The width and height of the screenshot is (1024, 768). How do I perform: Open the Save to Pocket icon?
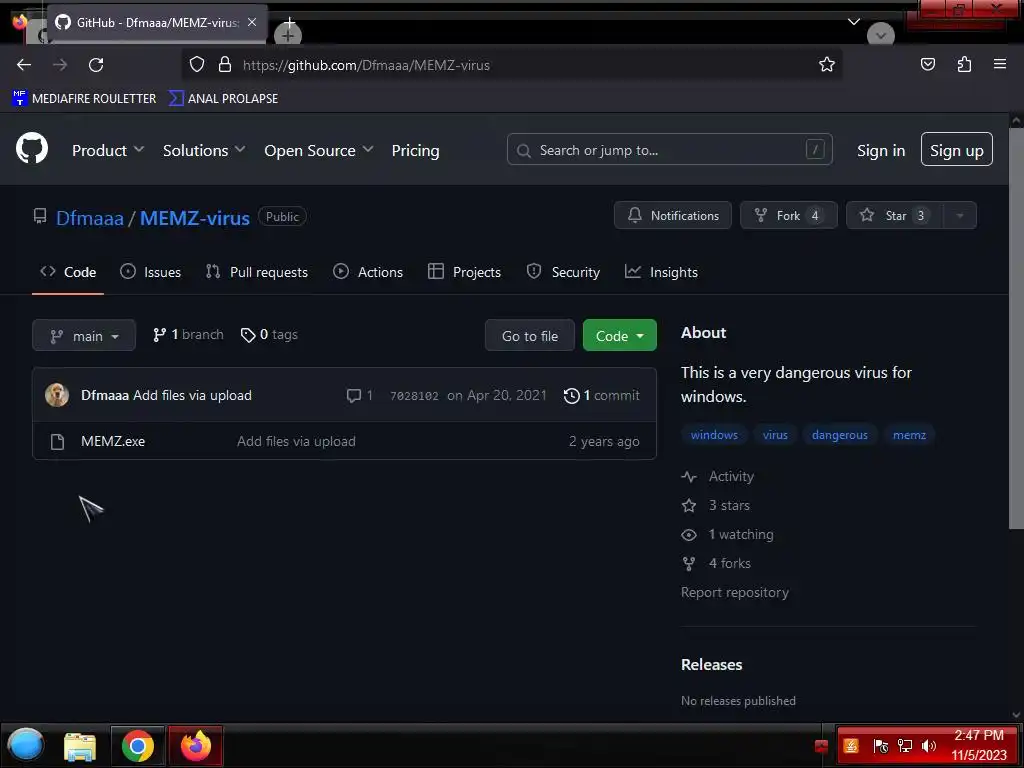coord(927,64)
